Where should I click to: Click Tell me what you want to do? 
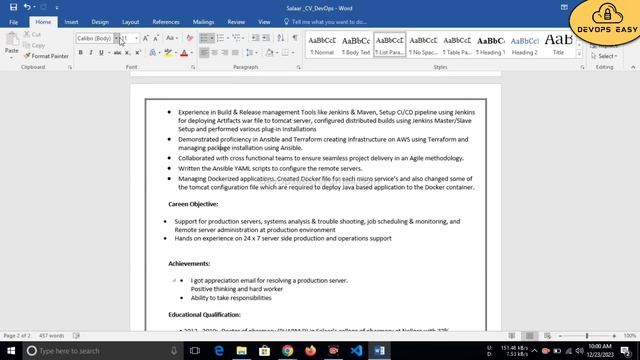pos(325,22)
